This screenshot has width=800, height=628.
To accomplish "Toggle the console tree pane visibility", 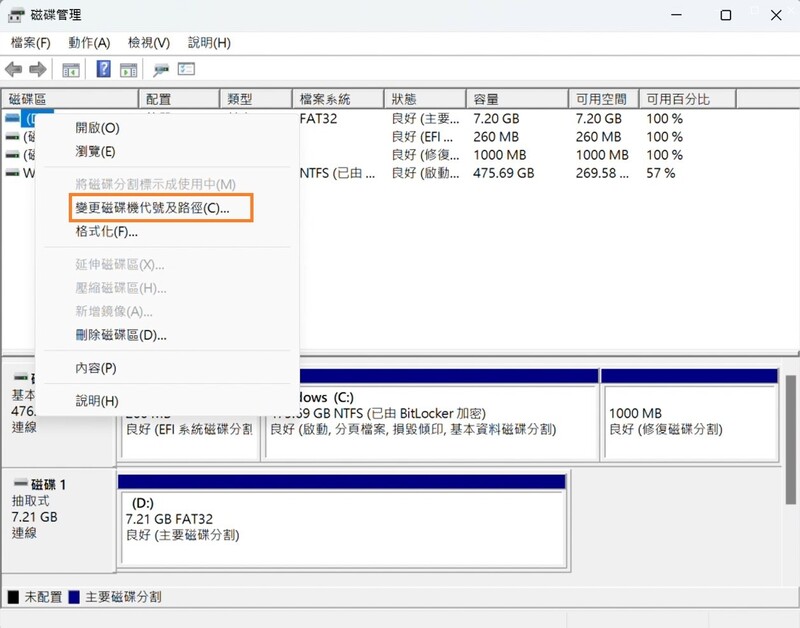I will (x=70, y=68).
